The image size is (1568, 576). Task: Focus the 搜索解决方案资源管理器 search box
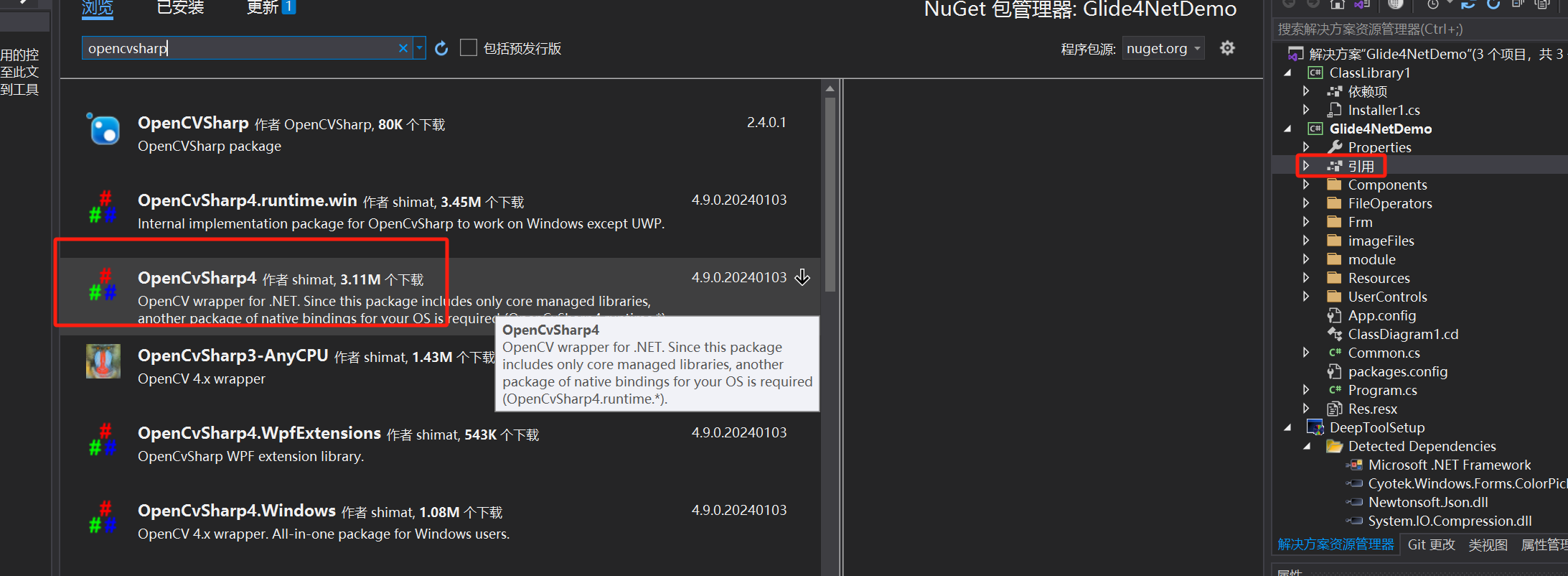coord(1421,29)
